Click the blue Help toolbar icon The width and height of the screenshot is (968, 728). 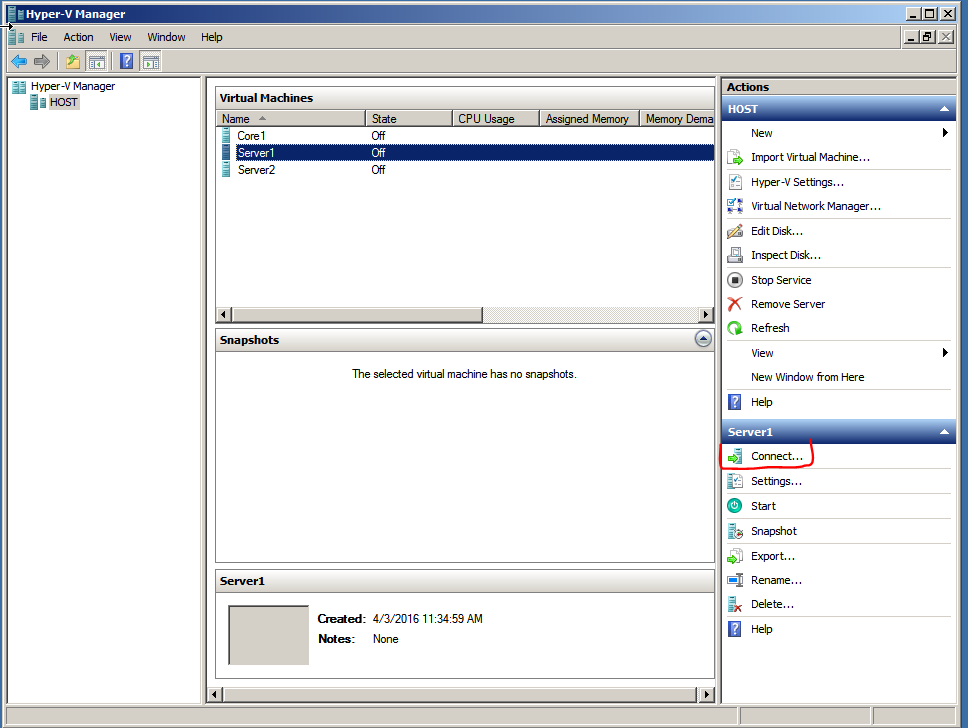pyautogui.click(x=127, y=61)
